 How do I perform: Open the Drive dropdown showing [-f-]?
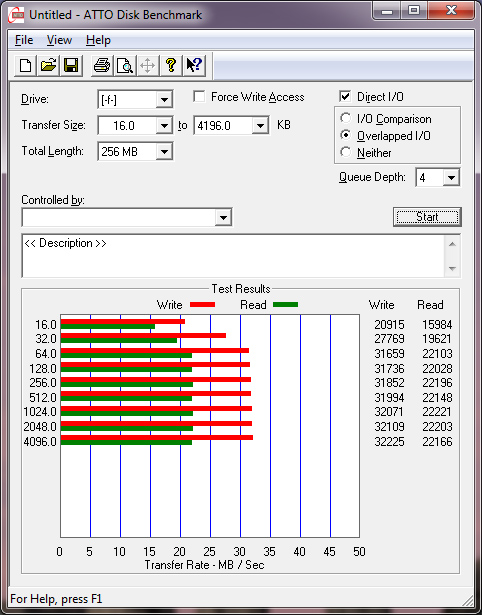click(164, 100)
